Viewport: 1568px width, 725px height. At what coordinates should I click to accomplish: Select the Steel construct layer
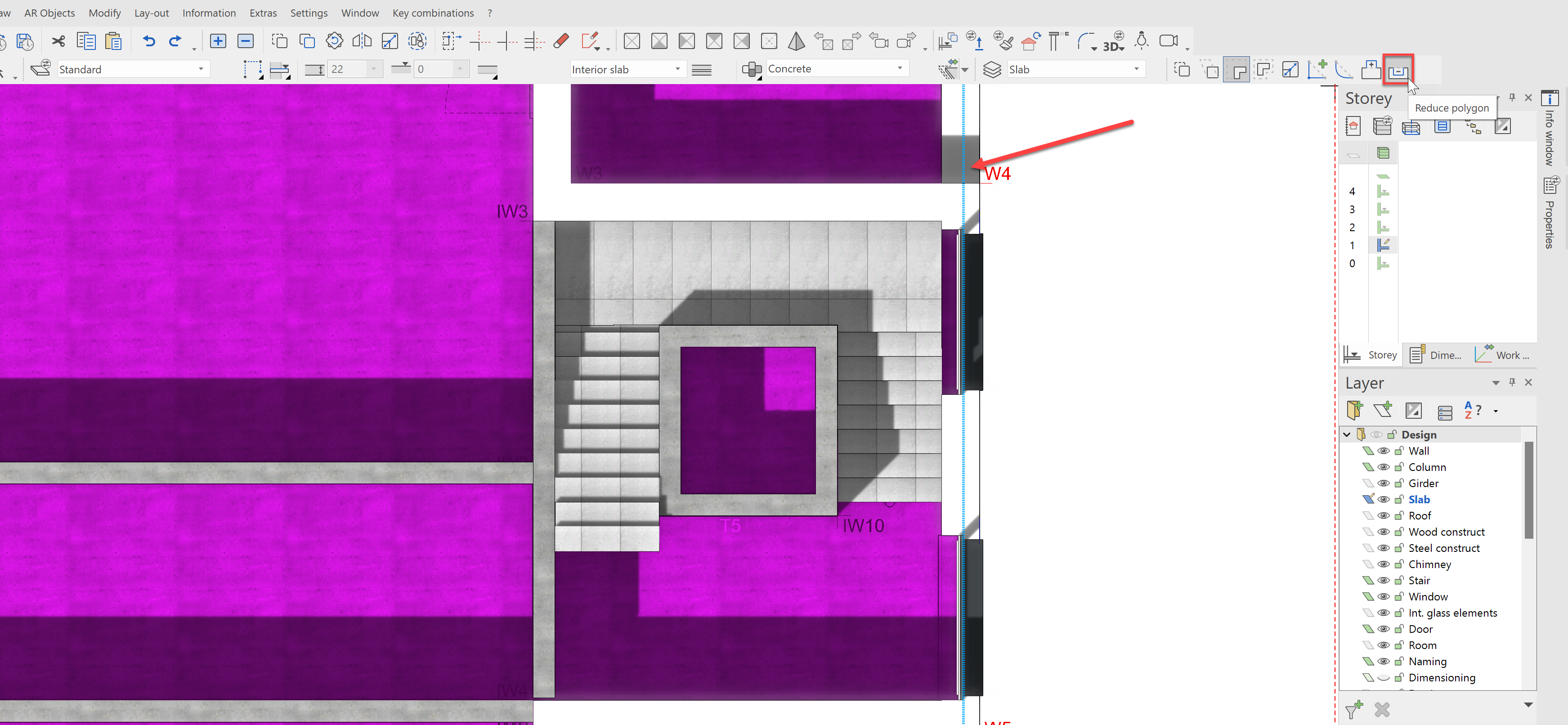[1444, 548]
